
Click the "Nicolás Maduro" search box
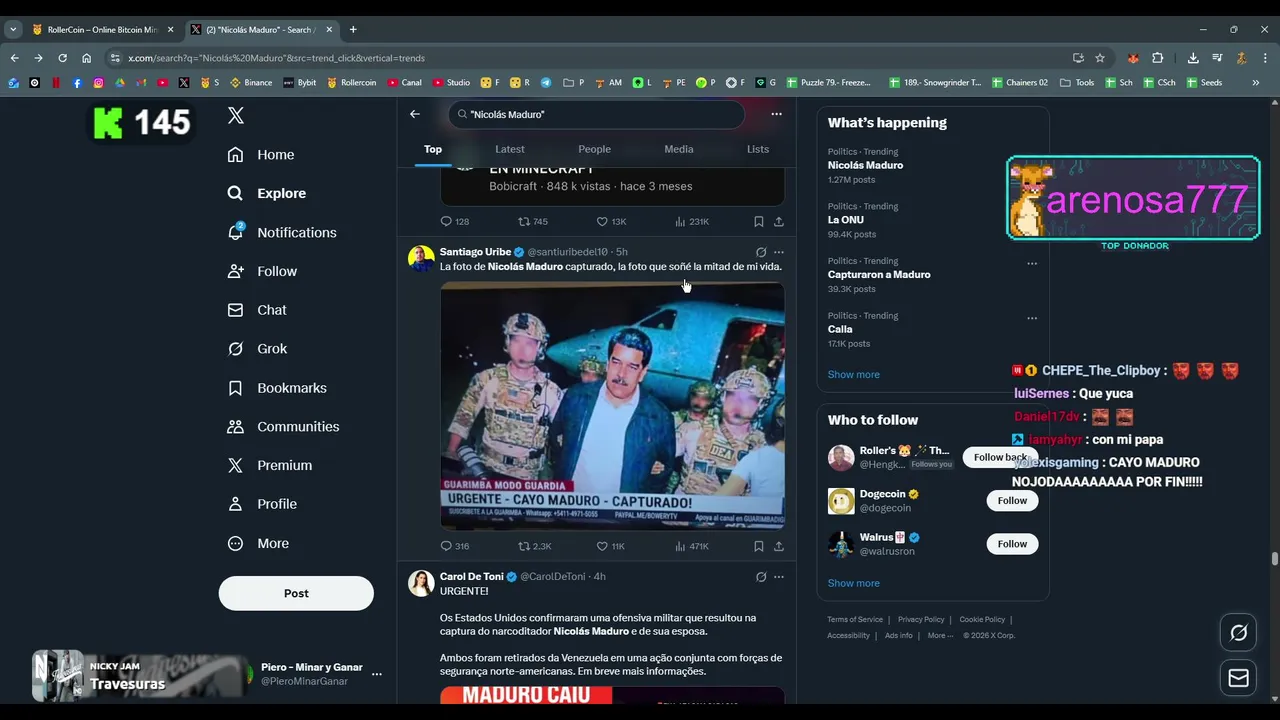click(596, 114)
